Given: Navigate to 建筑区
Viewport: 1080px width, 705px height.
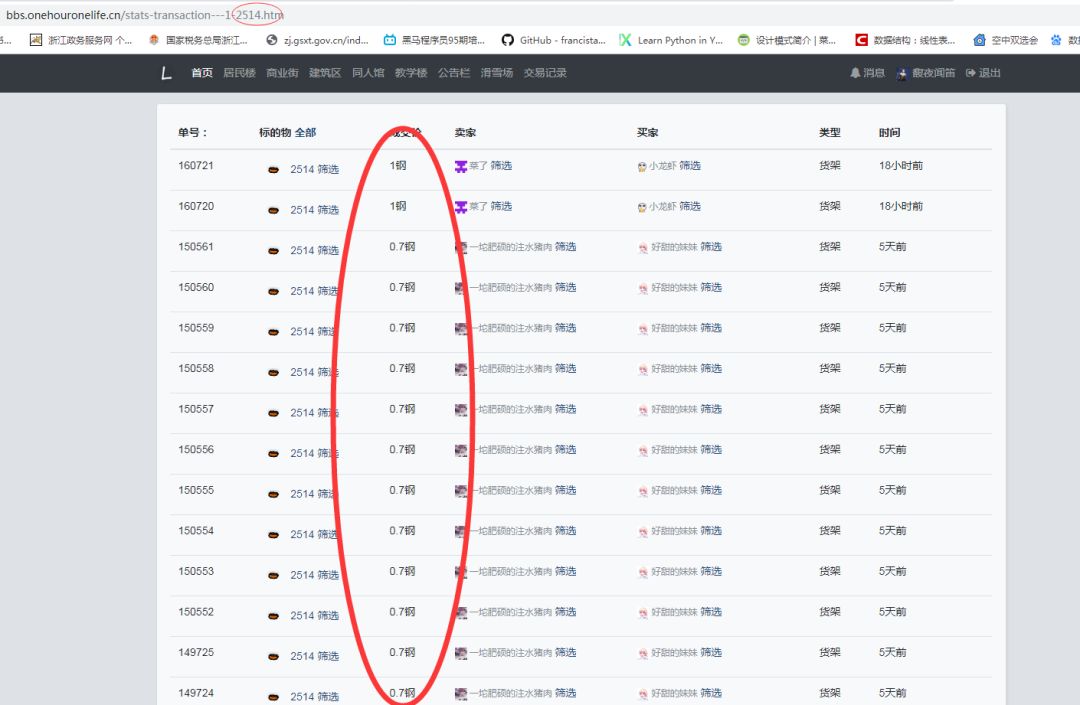Looking at the screenshot, I should 325,73.
